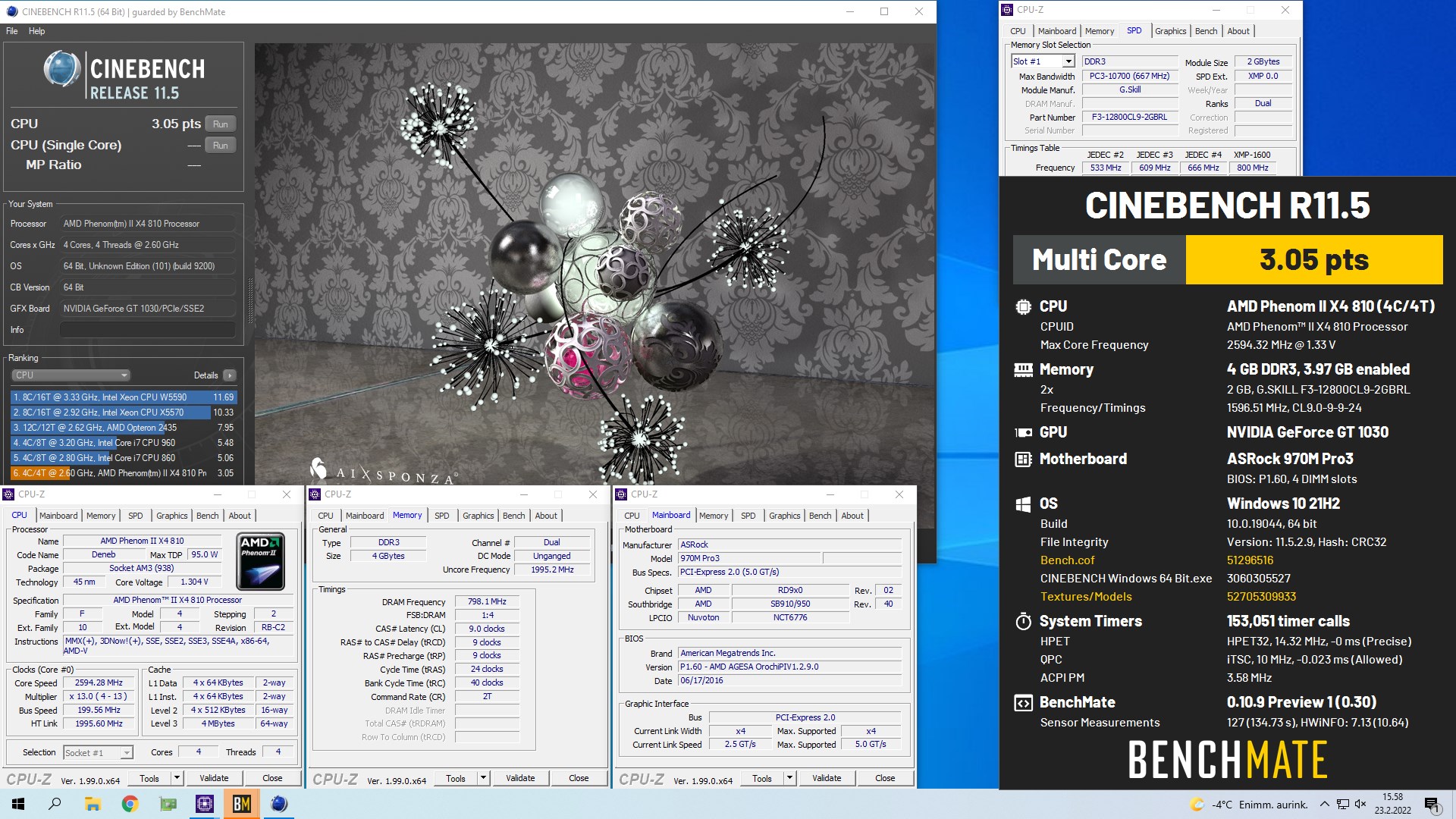Image resolution: width=1456 pixels, height=819 pixels.
Task: Click Validate in the Mainboard CPU-Z window
Action: pyautogui.click(x=827, y=778)
